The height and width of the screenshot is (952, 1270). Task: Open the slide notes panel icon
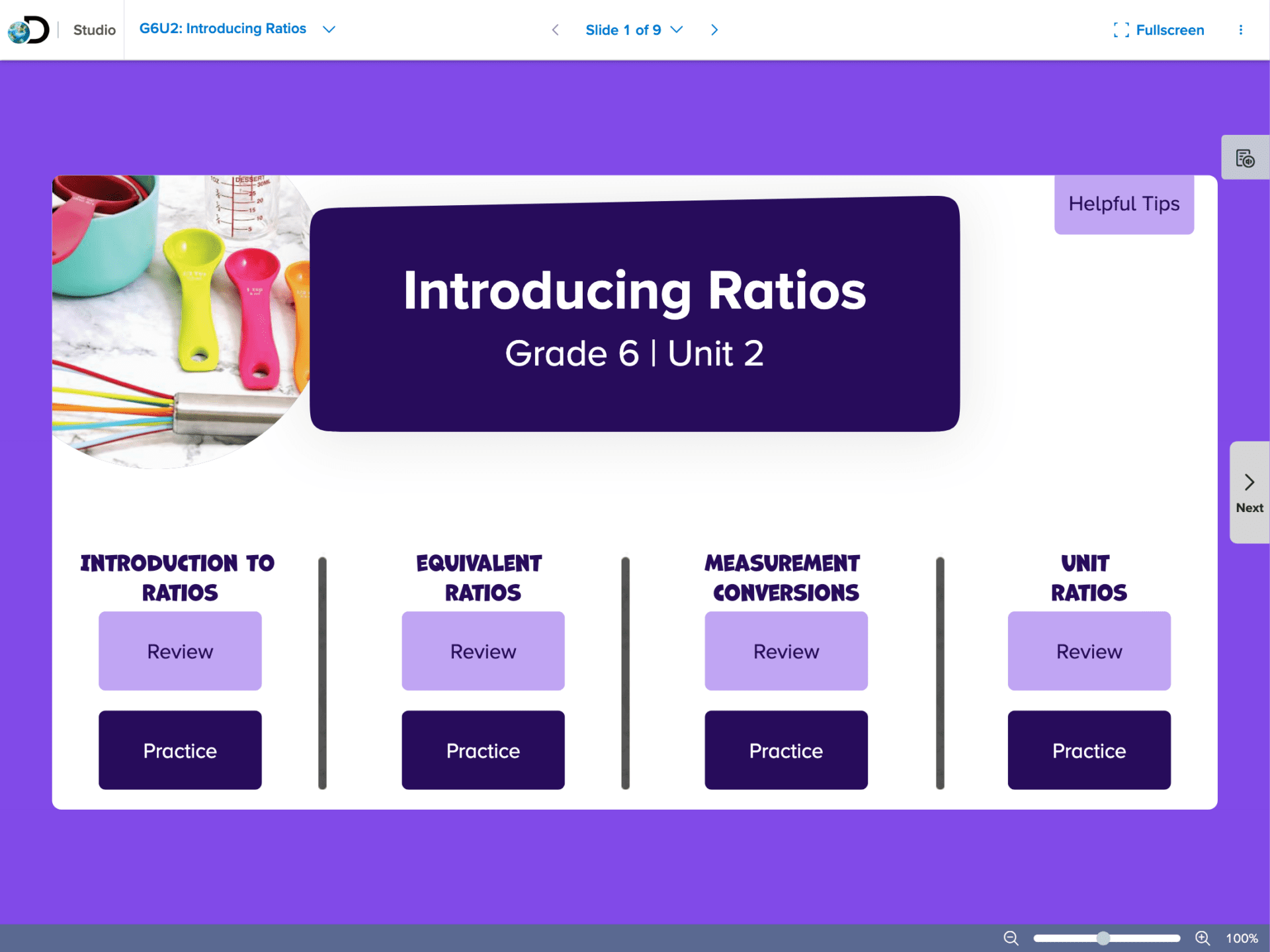[x=1245, y=158]
